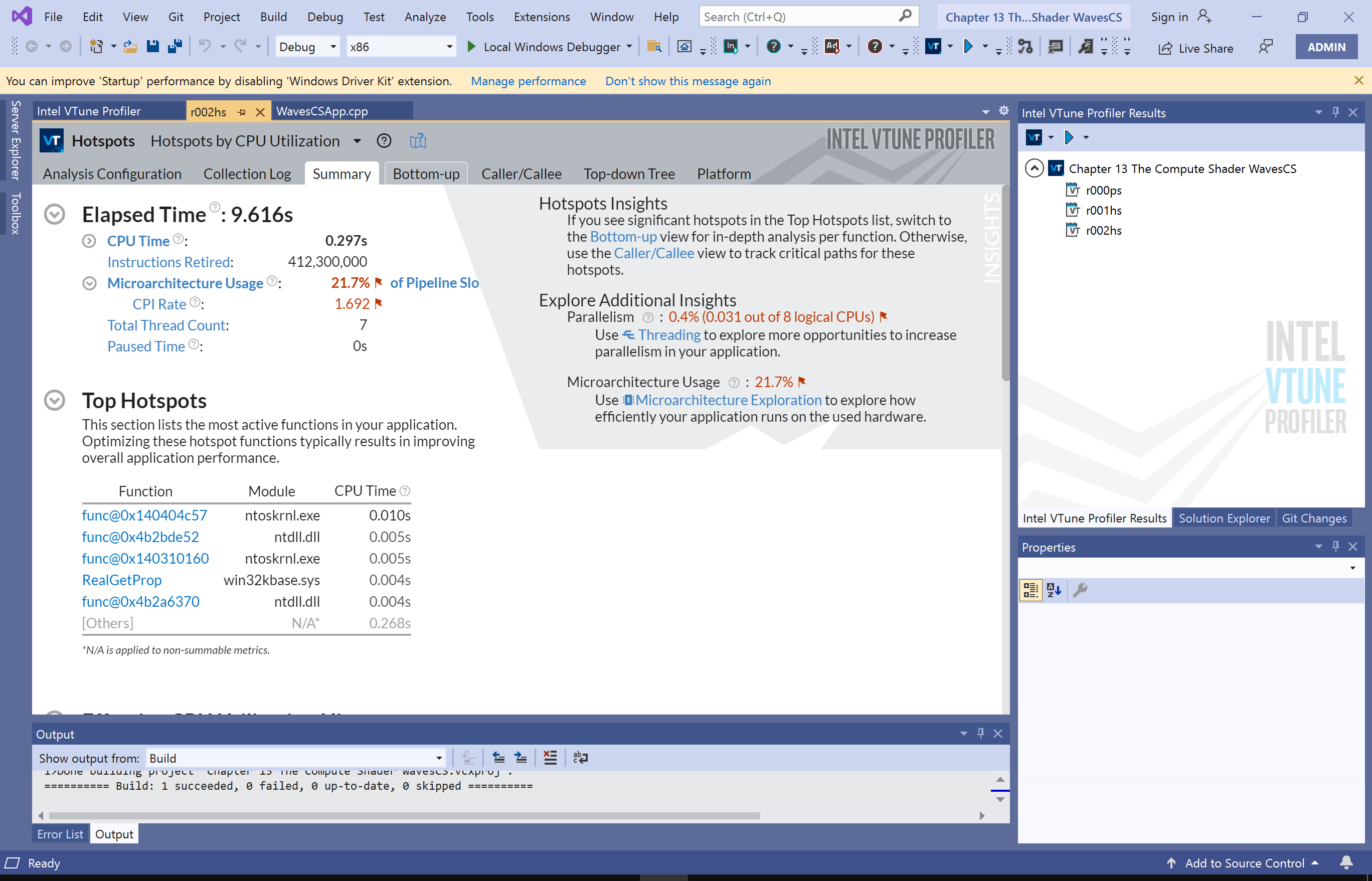The image size is (1372, 881).
Task: Click the Search (Ctrl+Q) box
Action: pyautogui.click(x=808, y=17)
